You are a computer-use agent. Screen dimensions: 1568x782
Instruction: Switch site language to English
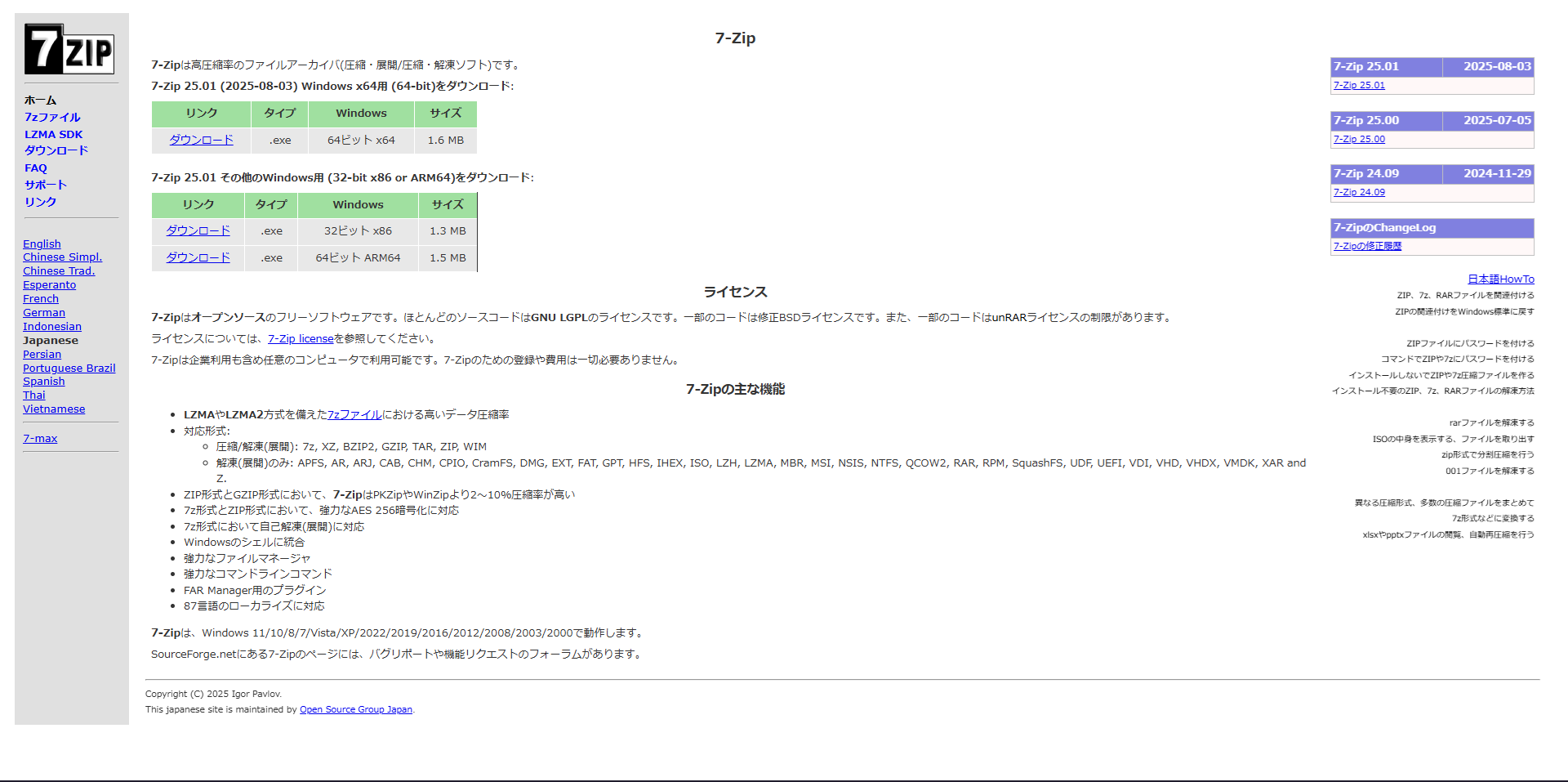(x=42, y=244)
